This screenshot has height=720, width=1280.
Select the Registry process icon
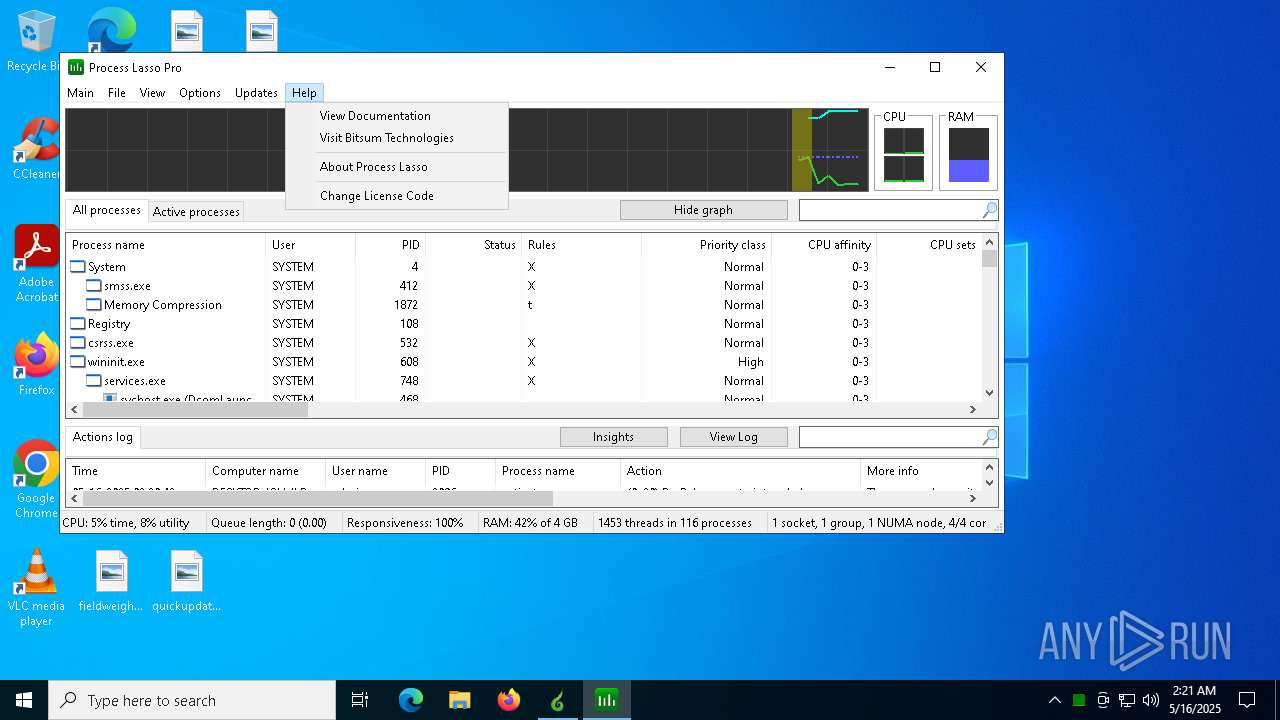tap(78, 324)
